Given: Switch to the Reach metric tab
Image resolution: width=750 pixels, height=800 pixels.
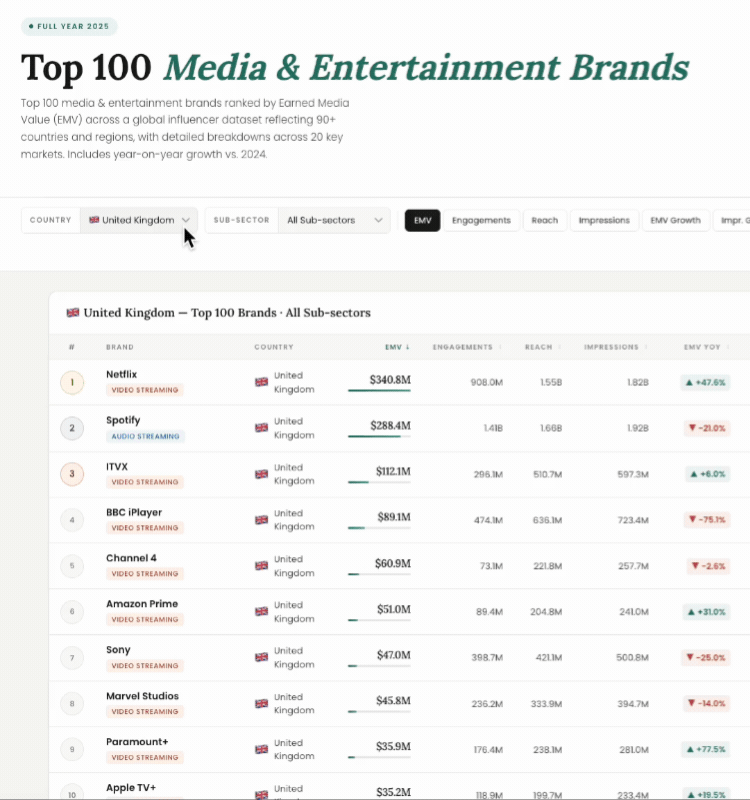Looking at the screenshot, I should pos(544,220).
